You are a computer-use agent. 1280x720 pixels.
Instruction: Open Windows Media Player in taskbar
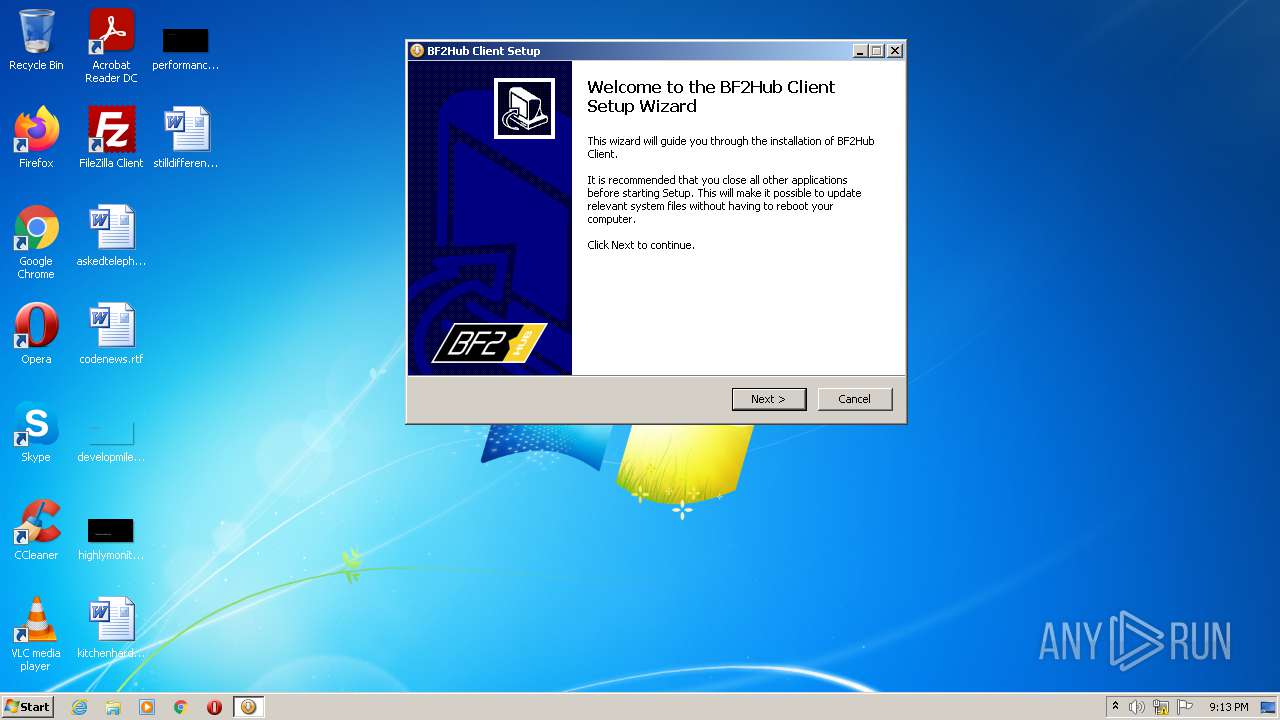[x=147, y=707]
